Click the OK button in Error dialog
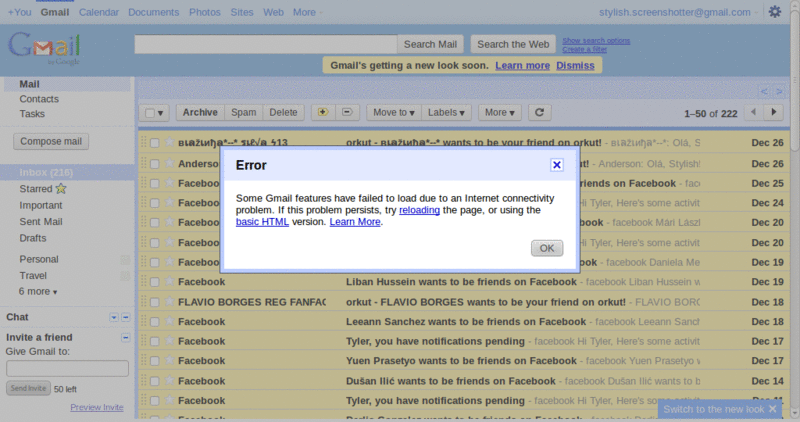The image size is (800, 422). click(x=547, y=248)
